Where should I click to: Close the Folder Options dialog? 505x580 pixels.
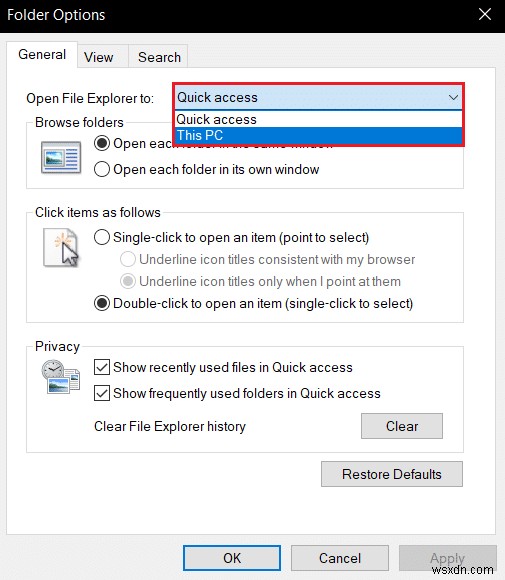tap(485, 15)
